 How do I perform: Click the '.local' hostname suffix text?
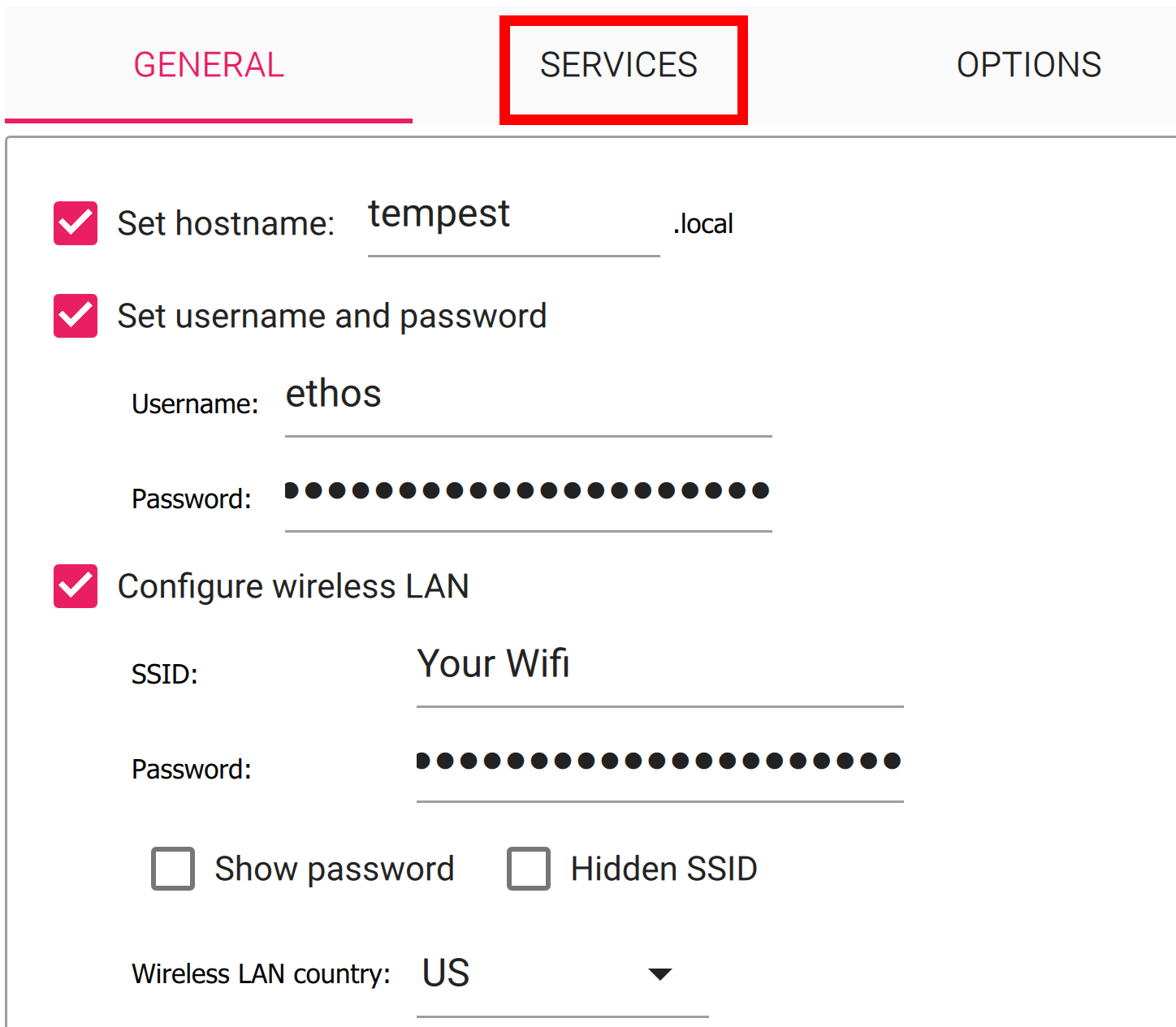pos(703,224)
